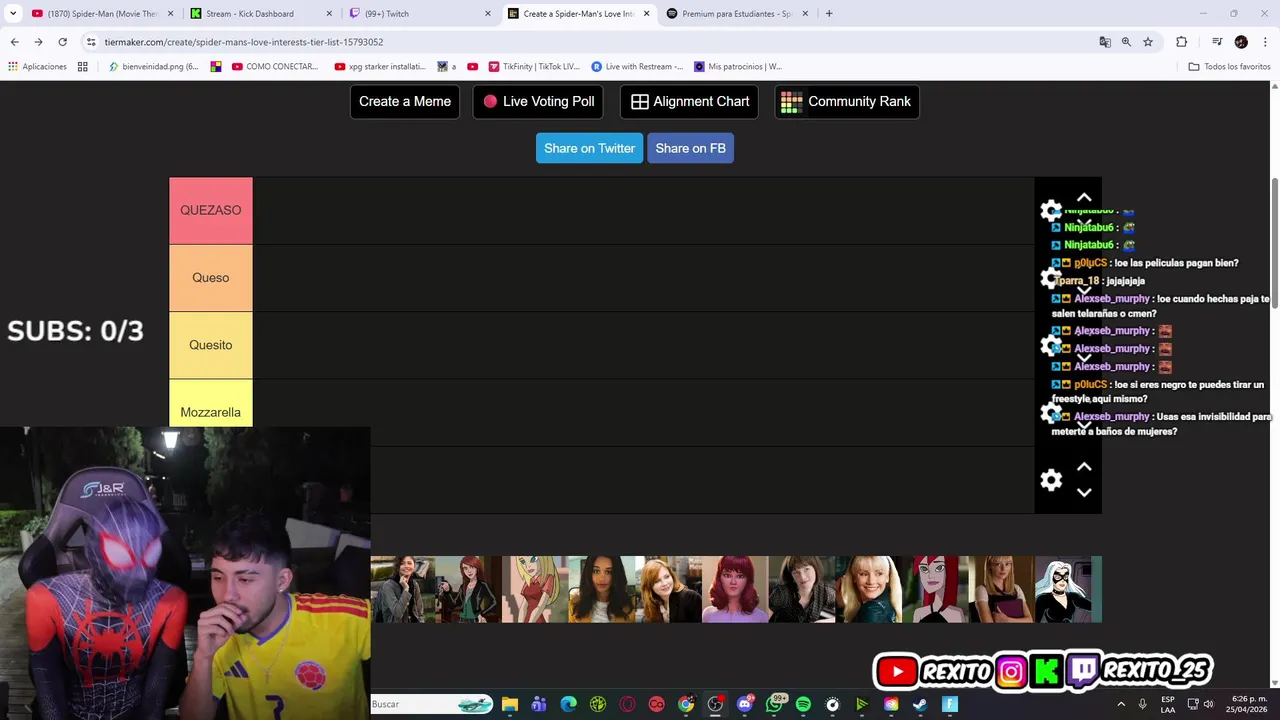Viewport: 1280px width, 720px height.
Task: Open File Explorer from the taskbar
Action: 510,704
